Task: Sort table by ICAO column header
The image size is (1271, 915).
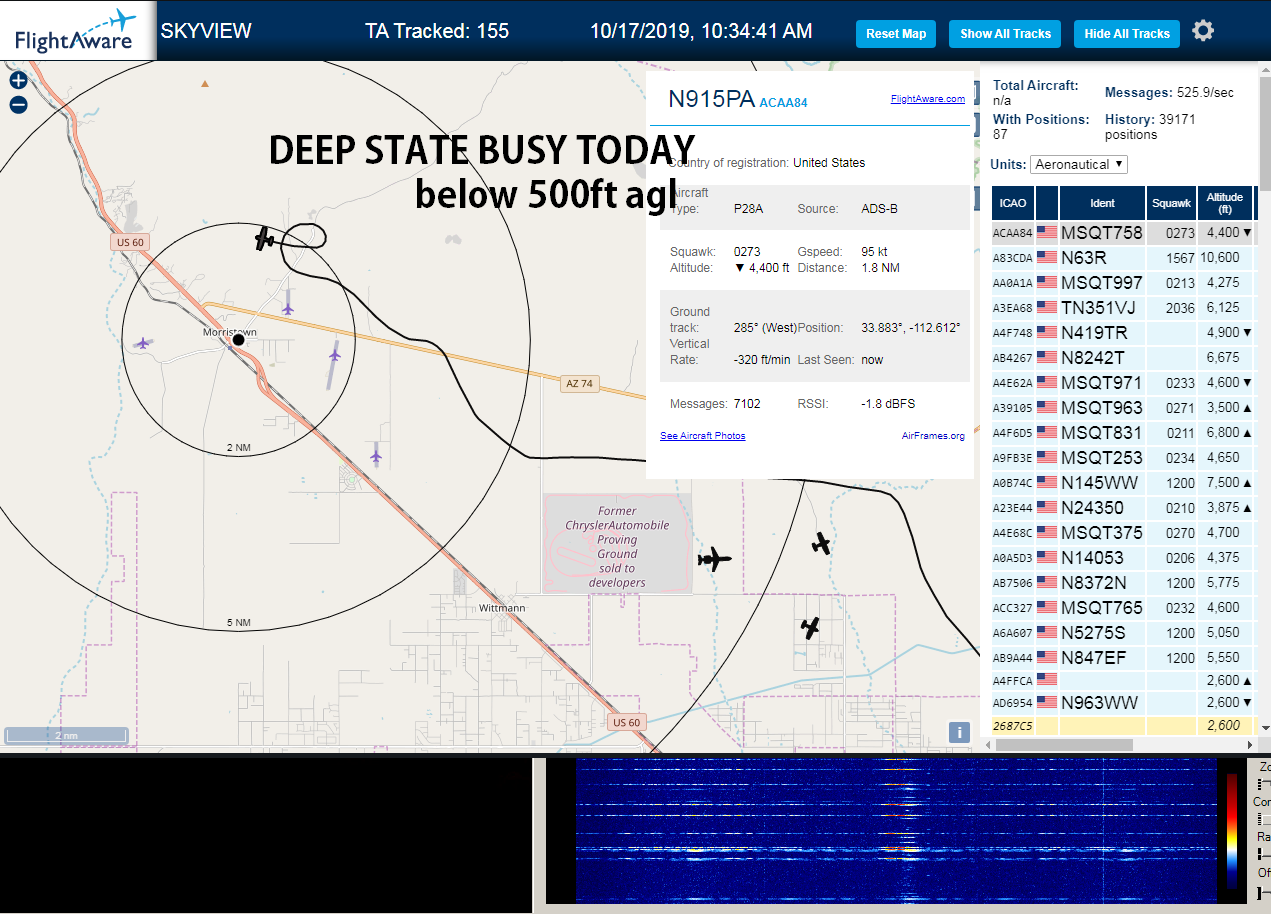Action: coord(1012,203)
